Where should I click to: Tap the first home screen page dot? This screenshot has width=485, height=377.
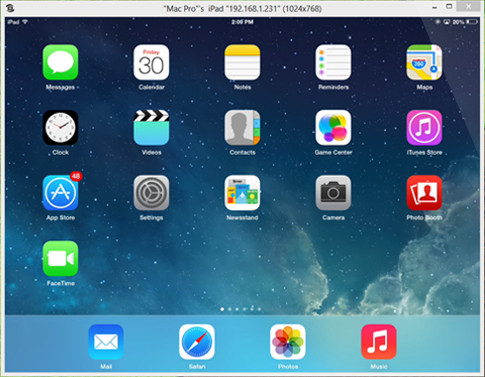click(x=222, y=309)
